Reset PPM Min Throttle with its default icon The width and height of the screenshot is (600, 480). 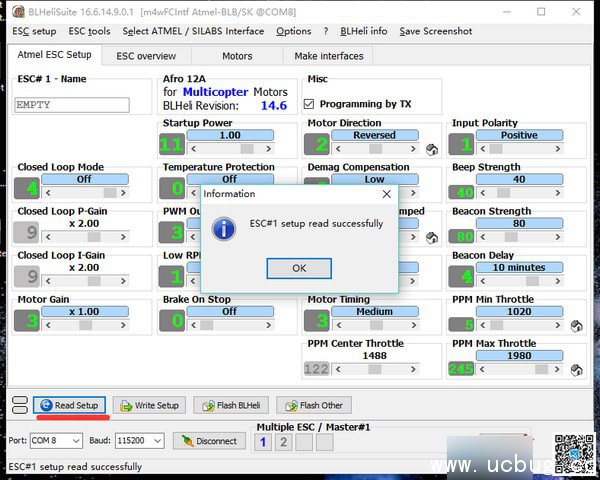pyautogui.click(x=576, y=326)
